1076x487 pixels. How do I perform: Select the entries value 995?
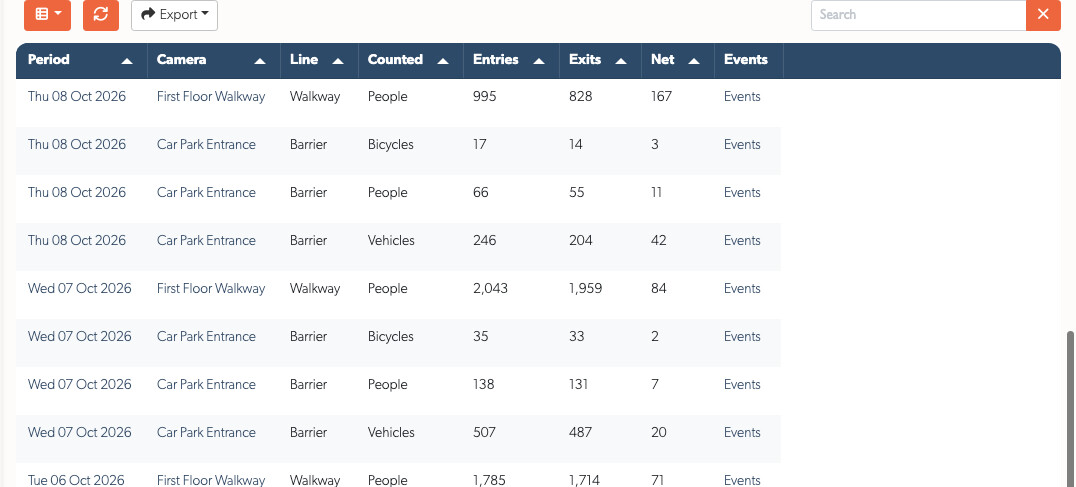[x=484, y=97]
